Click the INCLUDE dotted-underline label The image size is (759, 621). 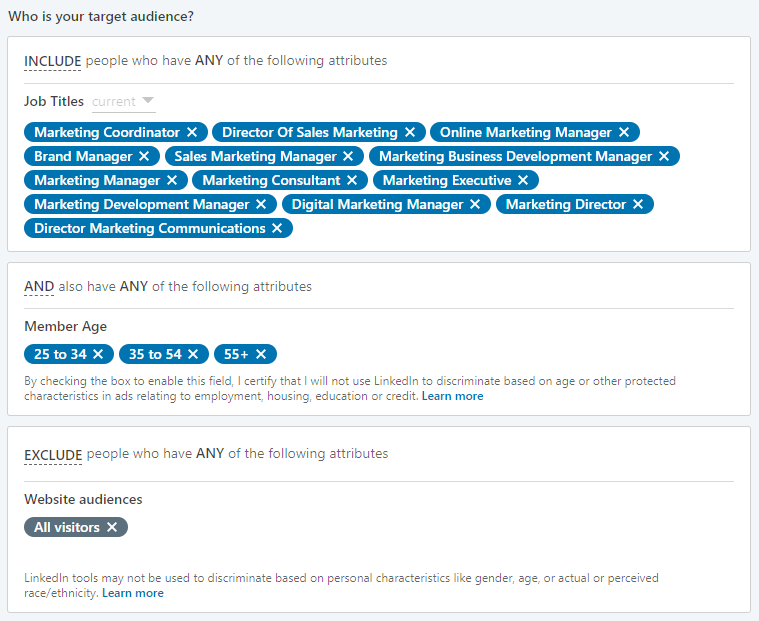(52, 61)
